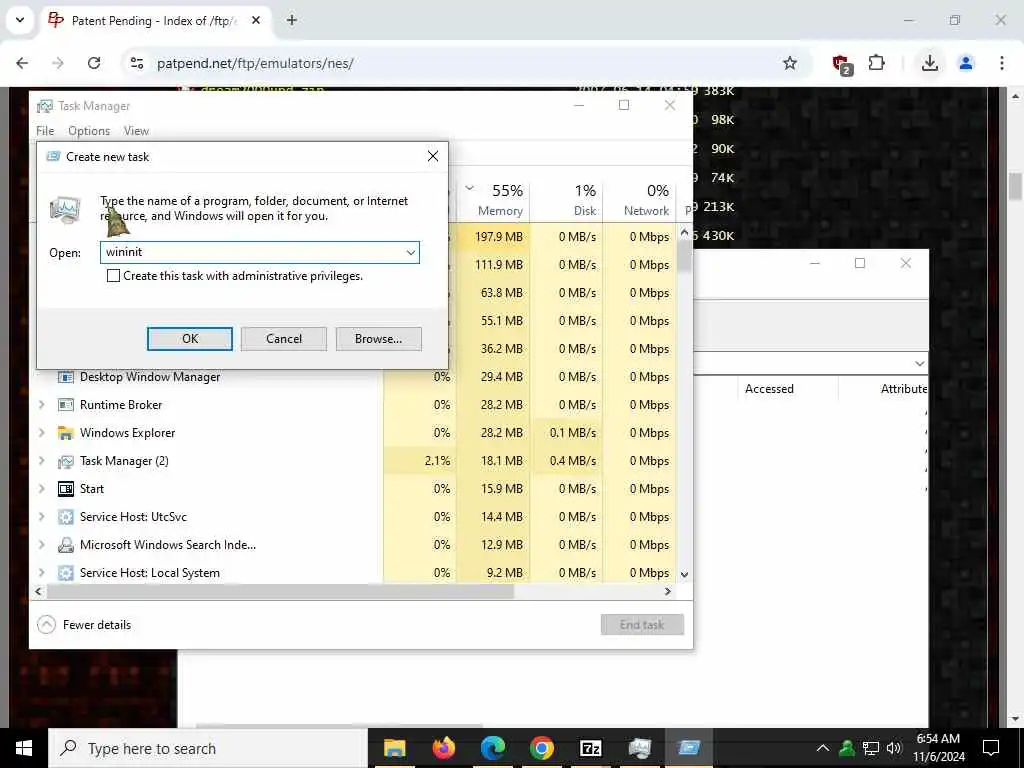
Task: Close the Patent Pending tab
Action: point(256,20)
